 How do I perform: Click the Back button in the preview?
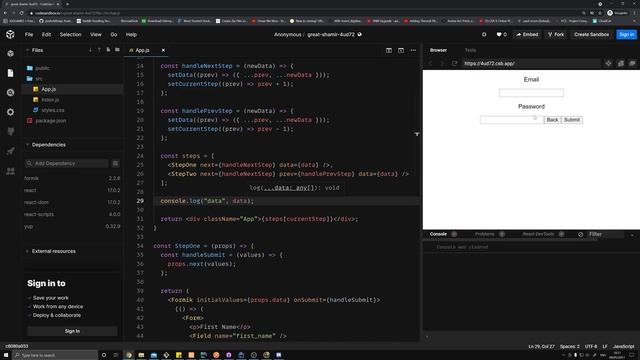tap(552, 120)
